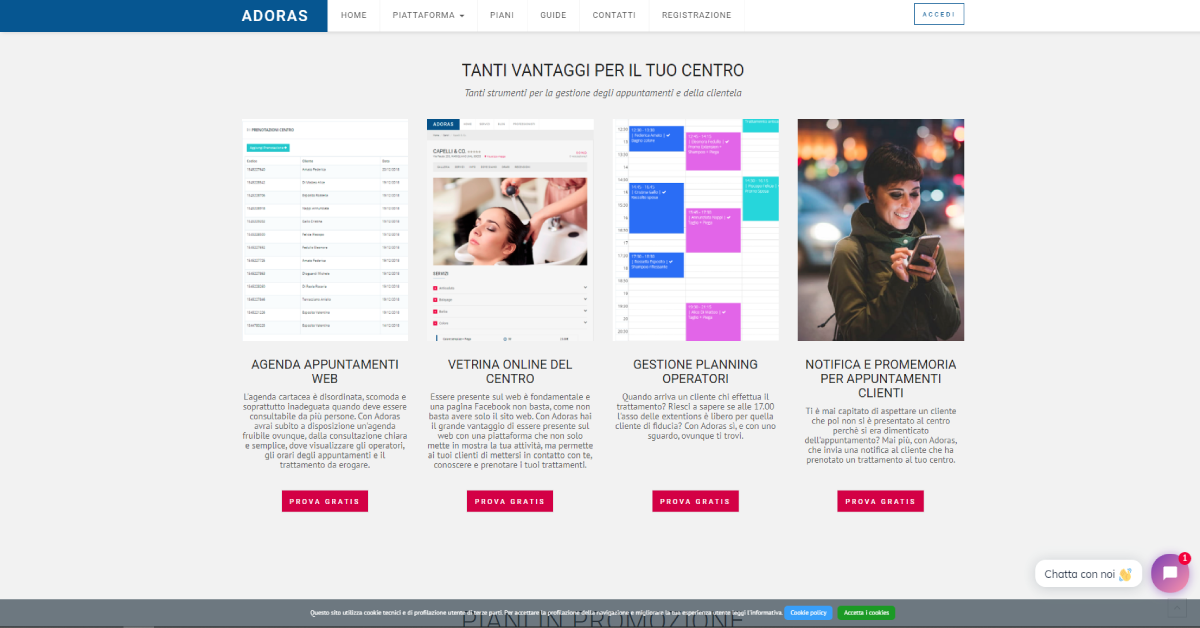Click the 'Chatta con noi' chat prompt
This screenshot has width=1200, height=628.
click(1088, 574)
